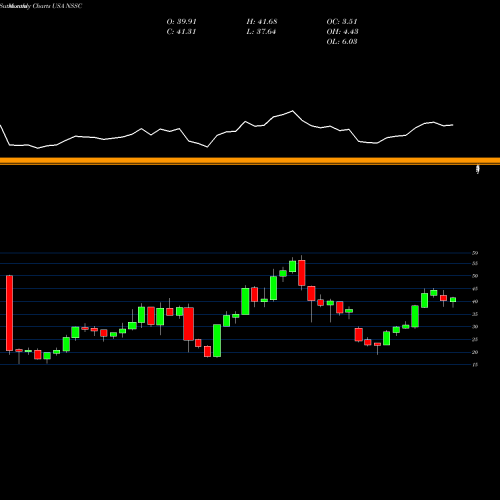This screenshot has width=500, height=500.
Task: Click the price axis label '40'
Action: [x=475, y=301]
